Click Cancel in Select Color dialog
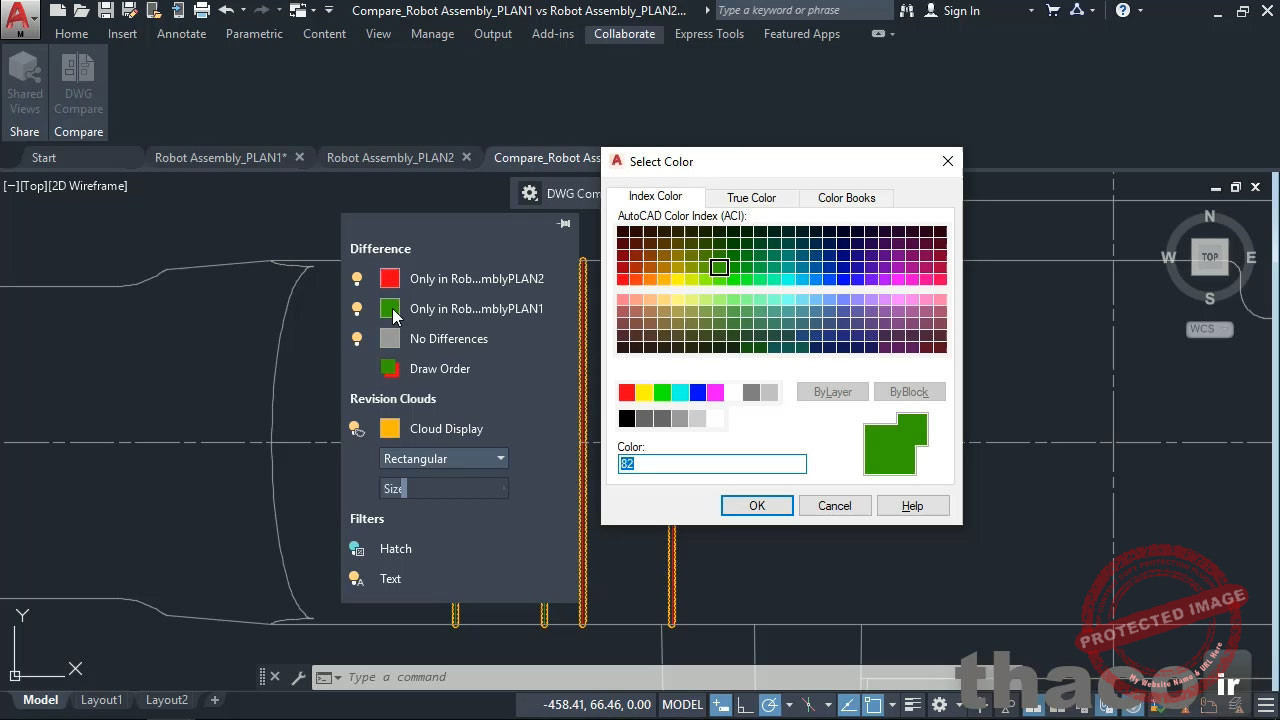 coord(834,506)
